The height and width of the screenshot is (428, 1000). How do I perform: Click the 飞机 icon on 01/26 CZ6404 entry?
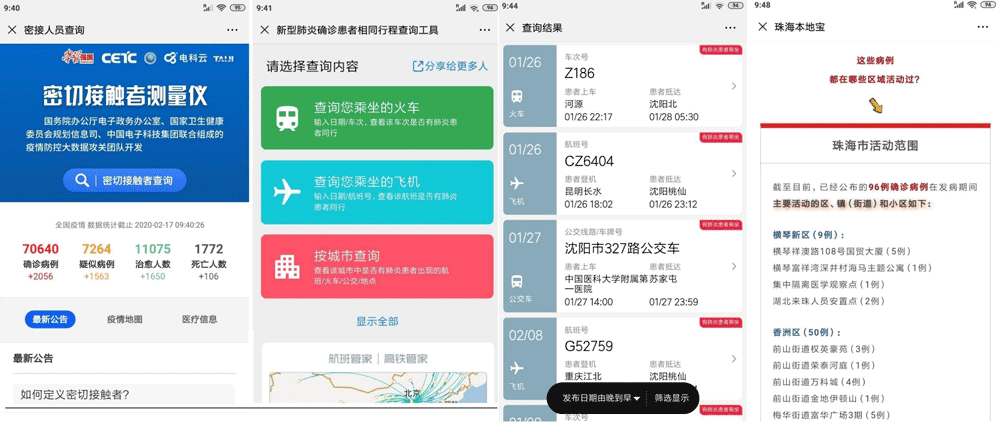click(517, 184)
